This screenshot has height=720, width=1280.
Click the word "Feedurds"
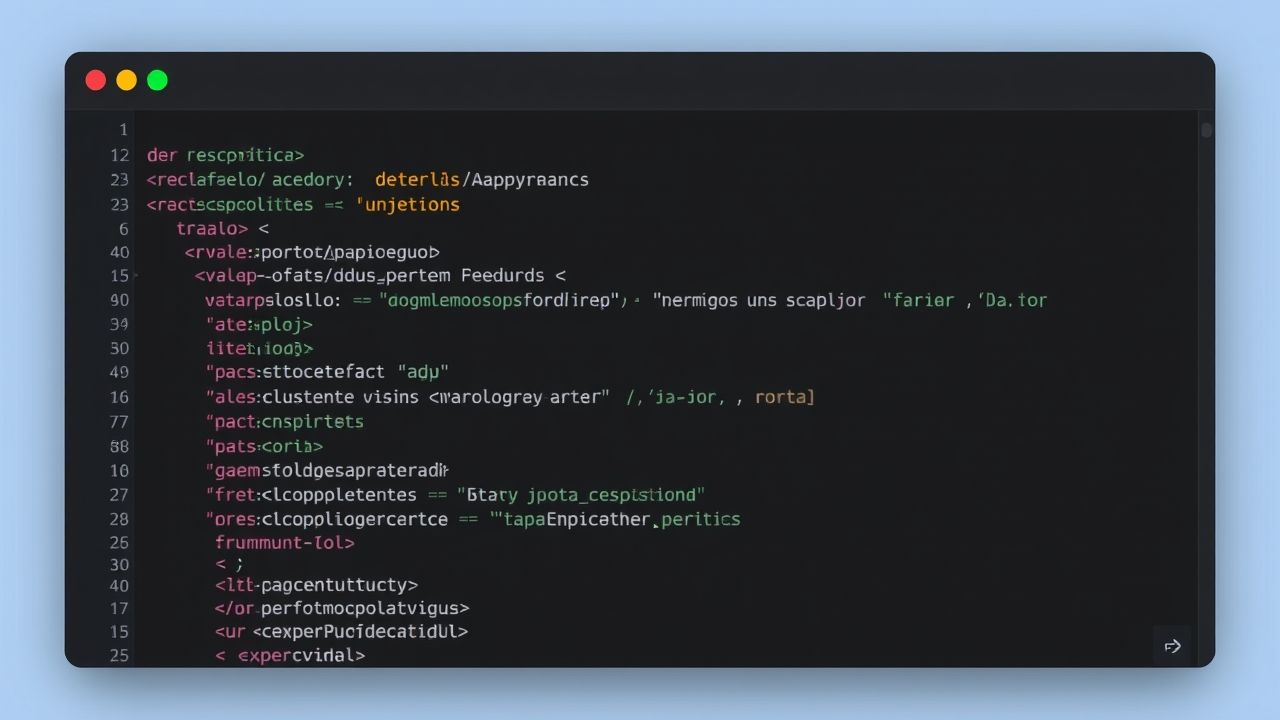[x=503, y=275]
